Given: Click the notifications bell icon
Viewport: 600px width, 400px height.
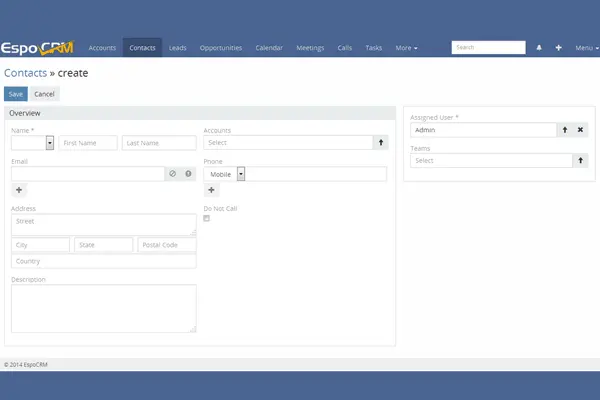Looking at the screenshot, I should 540,47.
